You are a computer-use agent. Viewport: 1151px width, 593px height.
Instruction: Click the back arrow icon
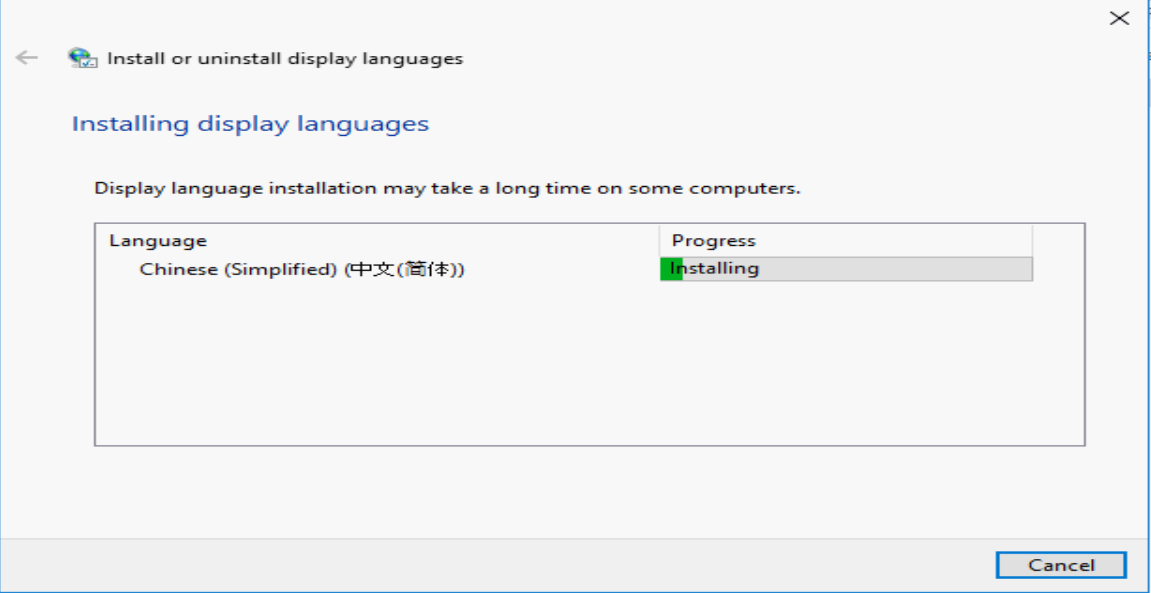[x=26, y=58]
